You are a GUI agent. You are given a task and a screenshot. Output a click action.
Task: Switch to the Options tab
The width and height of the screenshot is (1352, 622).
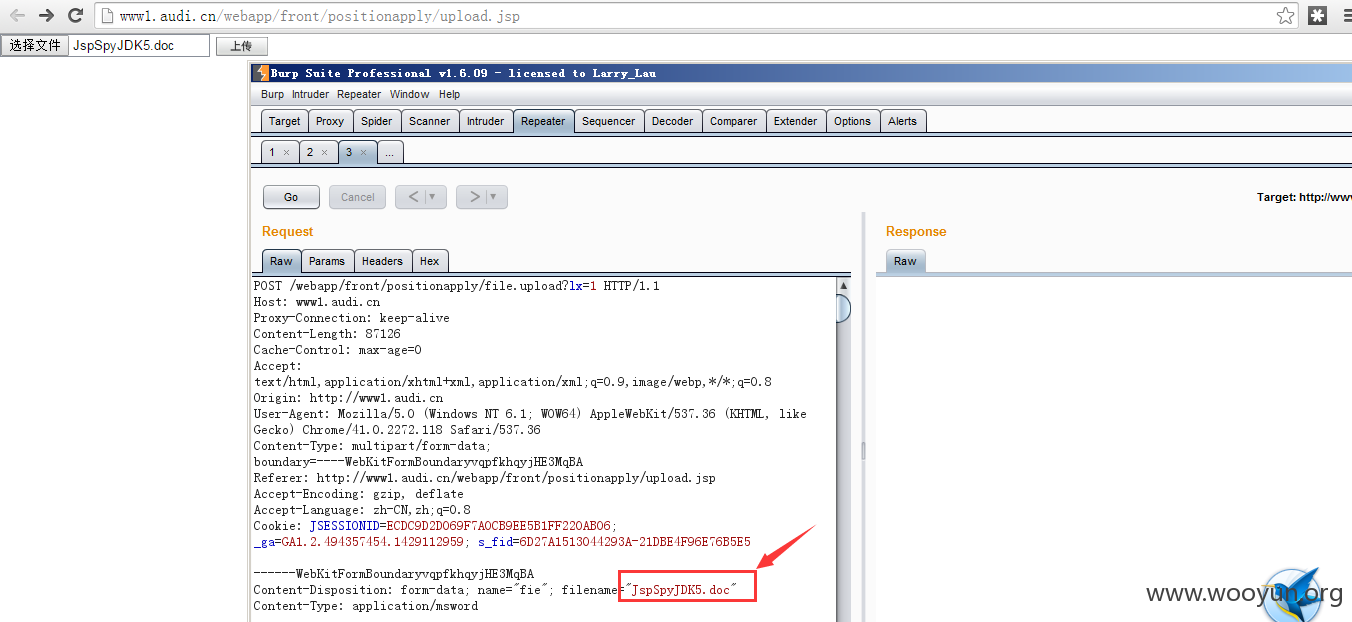(853, 121)
